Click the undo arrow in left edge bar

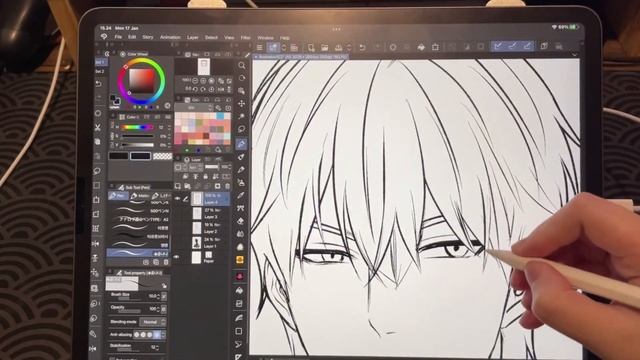pyautogui.click(x=98, y=84)
